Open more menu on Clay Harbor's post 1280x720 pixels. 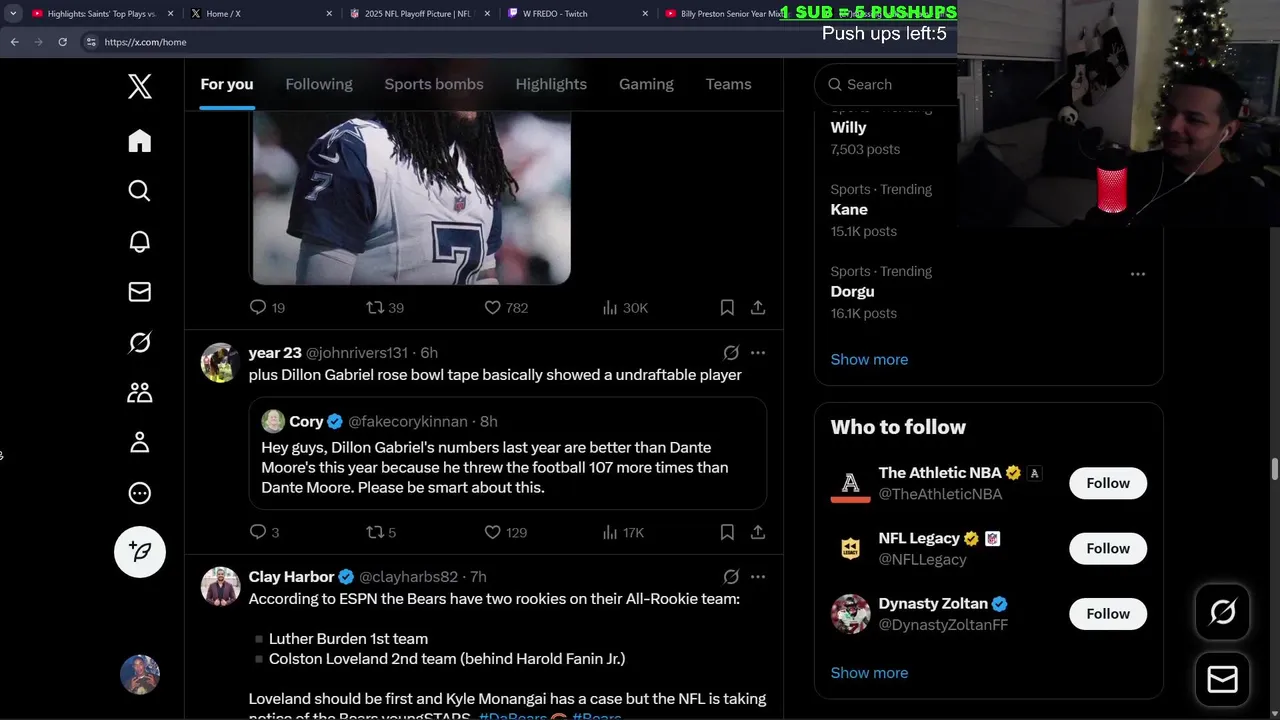pyautogui.click(x=758, y=576)
